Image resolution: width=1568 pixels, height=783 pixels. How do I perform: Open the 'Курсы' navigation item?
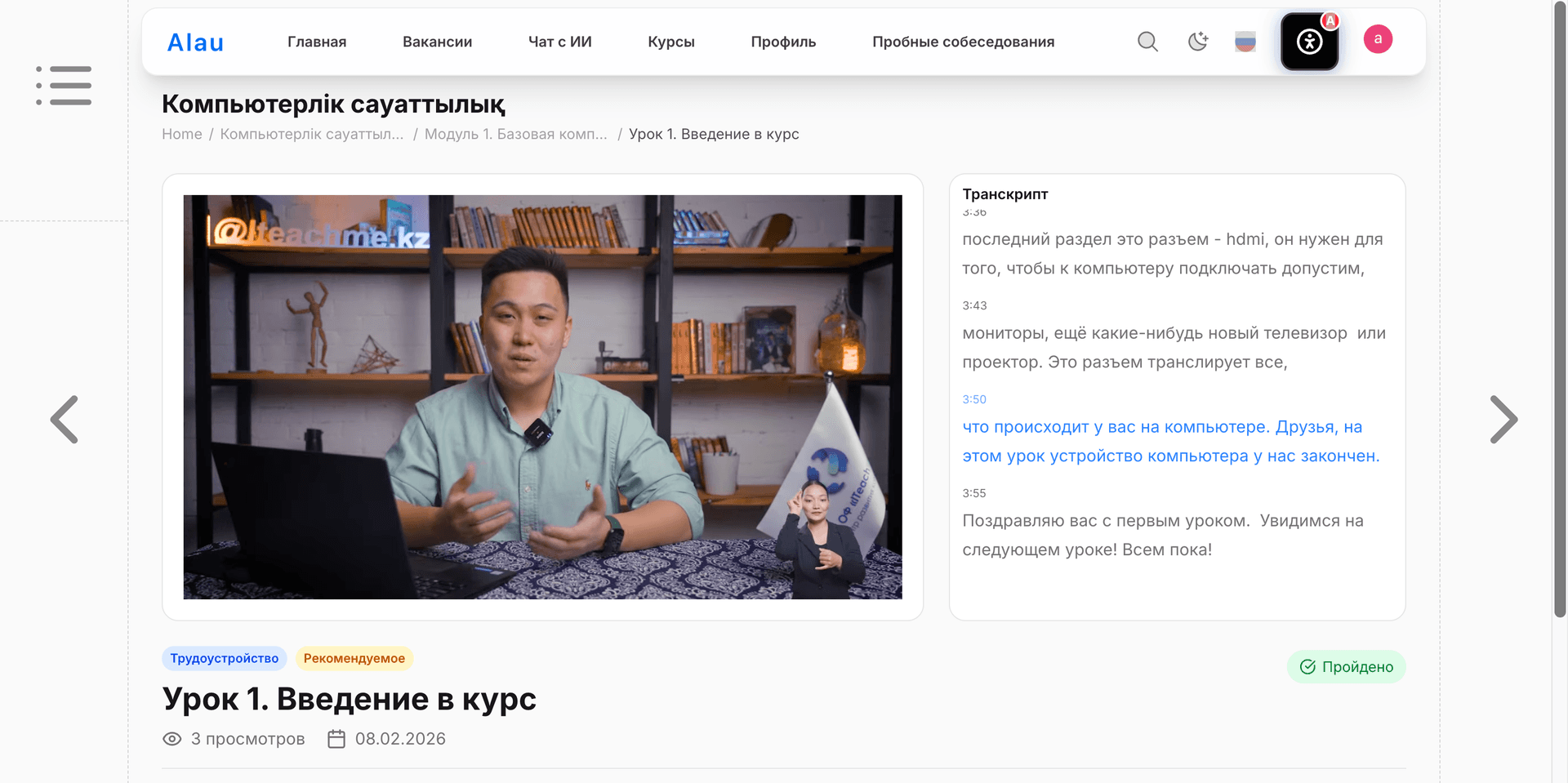tap(670, 42)
